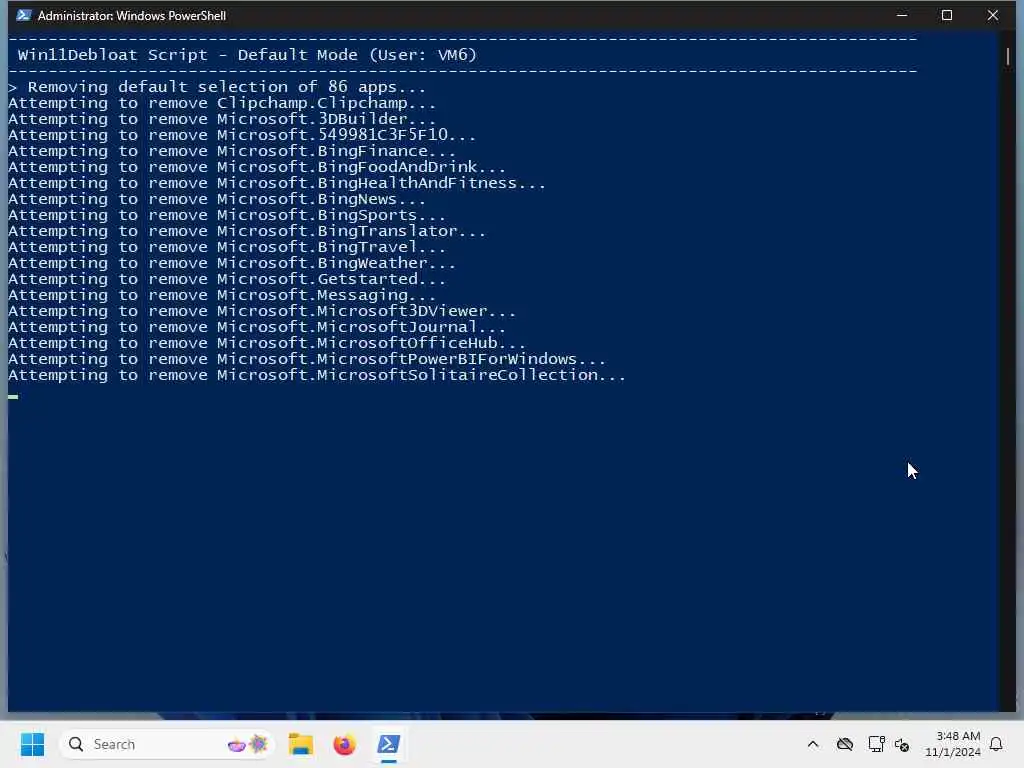Click the Microsoft.Getstarted line
Image resolution: width=1024 pixels, height=768 pixels.
pyautogui.click(x=227, y=279)
